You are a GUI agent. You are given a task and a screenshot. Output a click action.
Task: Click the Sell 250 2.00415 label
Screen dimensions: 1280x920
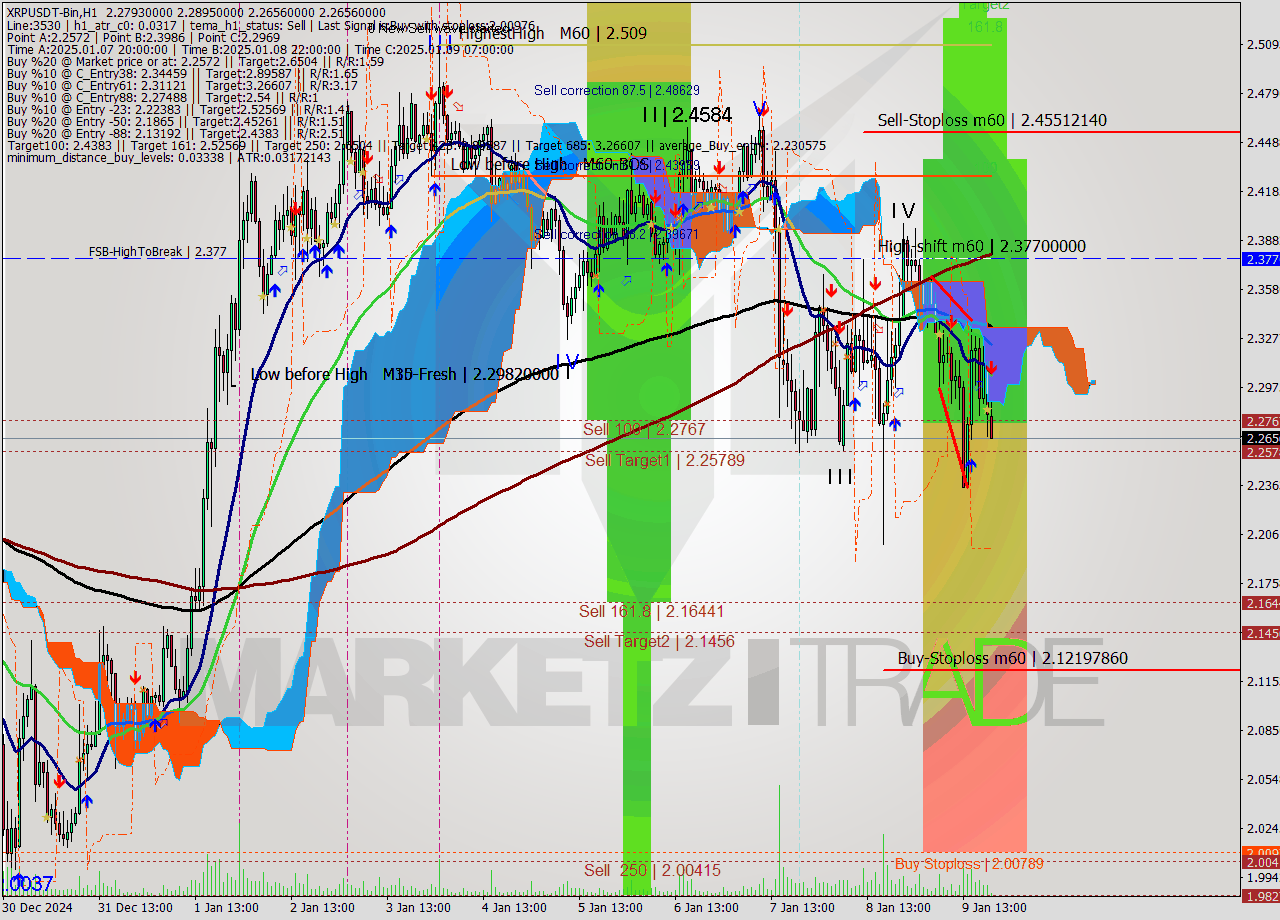(652, 870)
